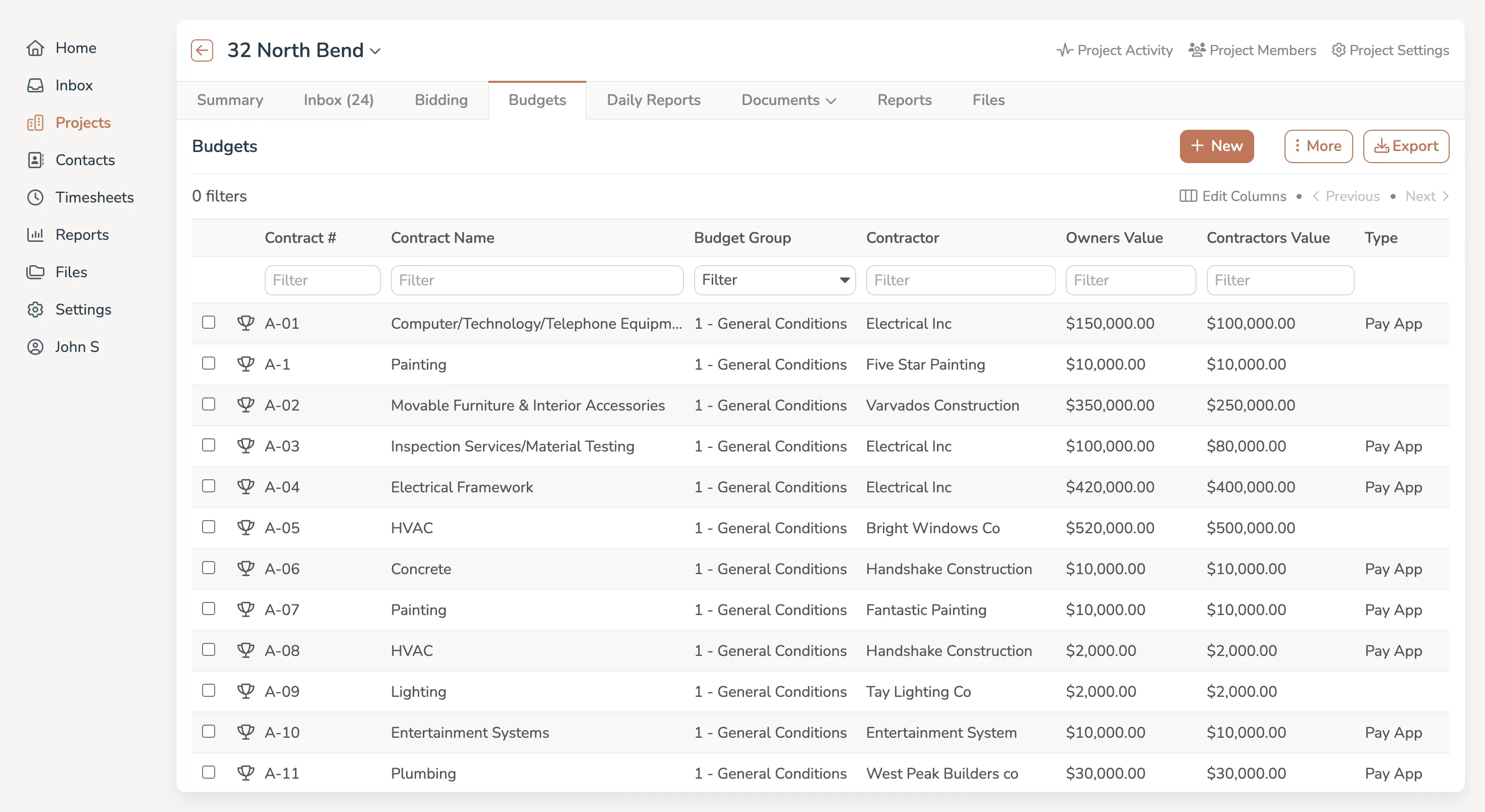The image size is (1485, 812).
Task: Check the checkbox on the A-11 Plumbing row
Action: [x=209, y=772]
